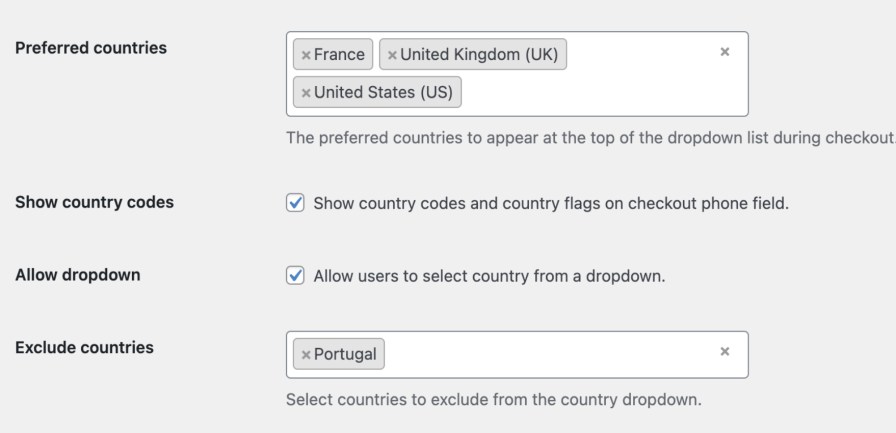Remove Portugal from excluded countries
Image resolution: width=896 pixels, height=433 pixels.
[x=306, y=354]
